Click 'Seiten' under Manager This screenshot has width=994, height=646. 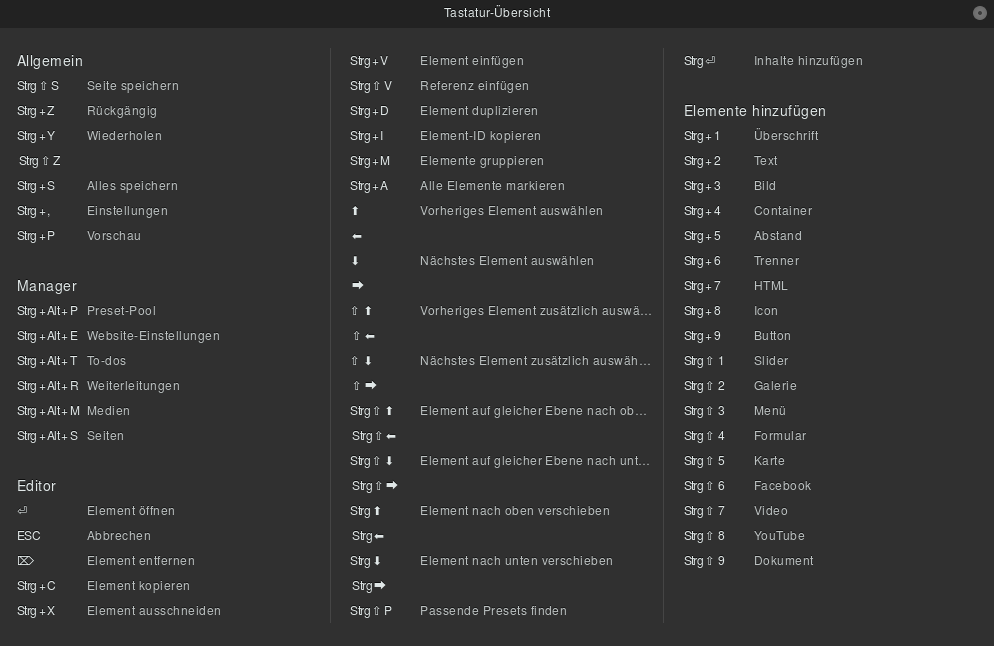point(105,436)
